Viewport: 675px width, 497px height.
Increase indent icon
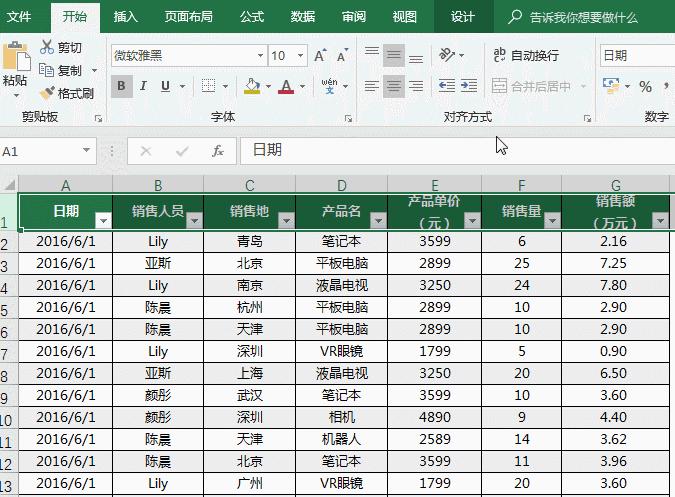click(x=469, y=86)
